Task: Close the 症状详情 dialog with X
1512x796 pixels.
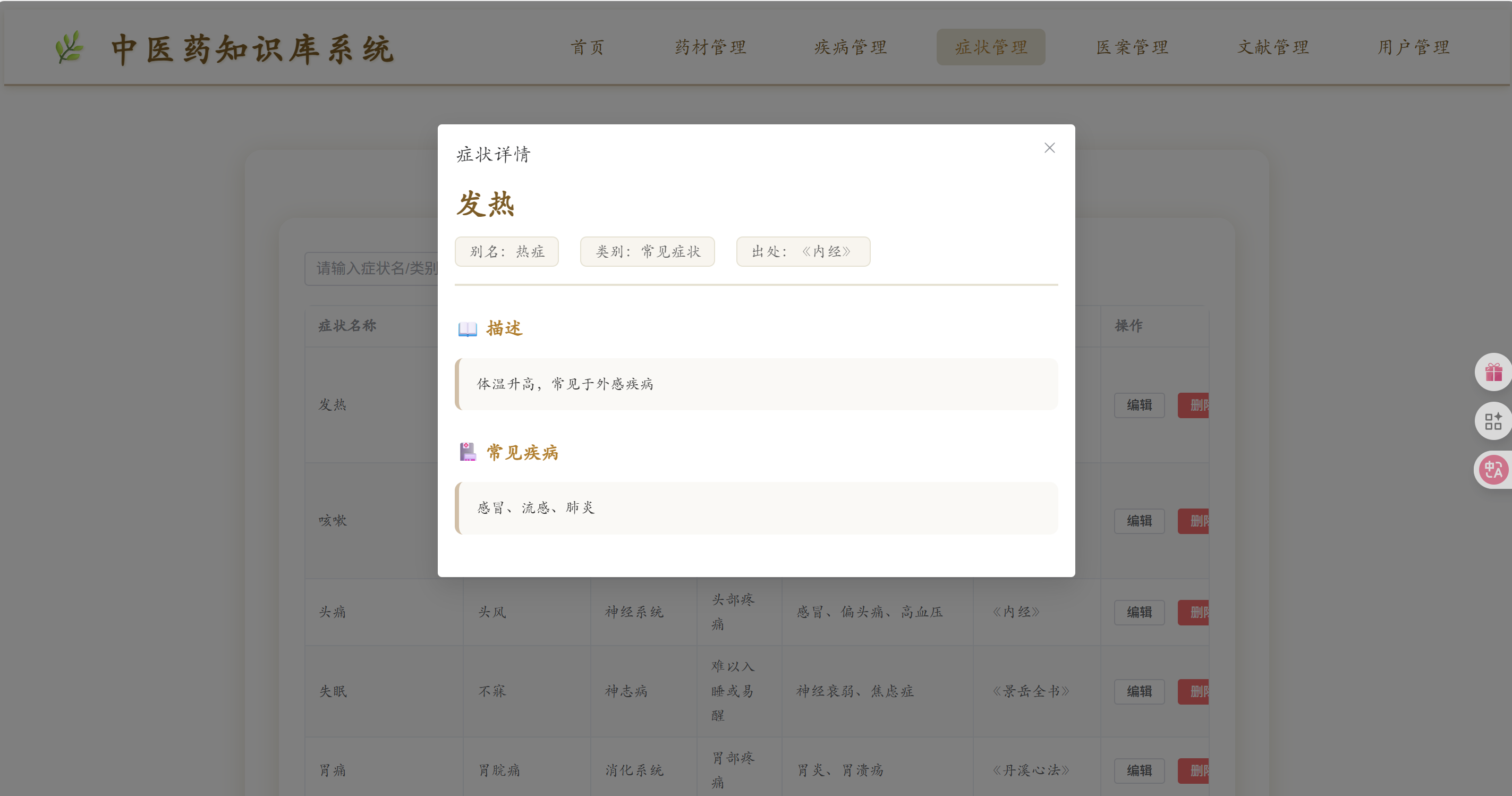Action: (1049, 148)
